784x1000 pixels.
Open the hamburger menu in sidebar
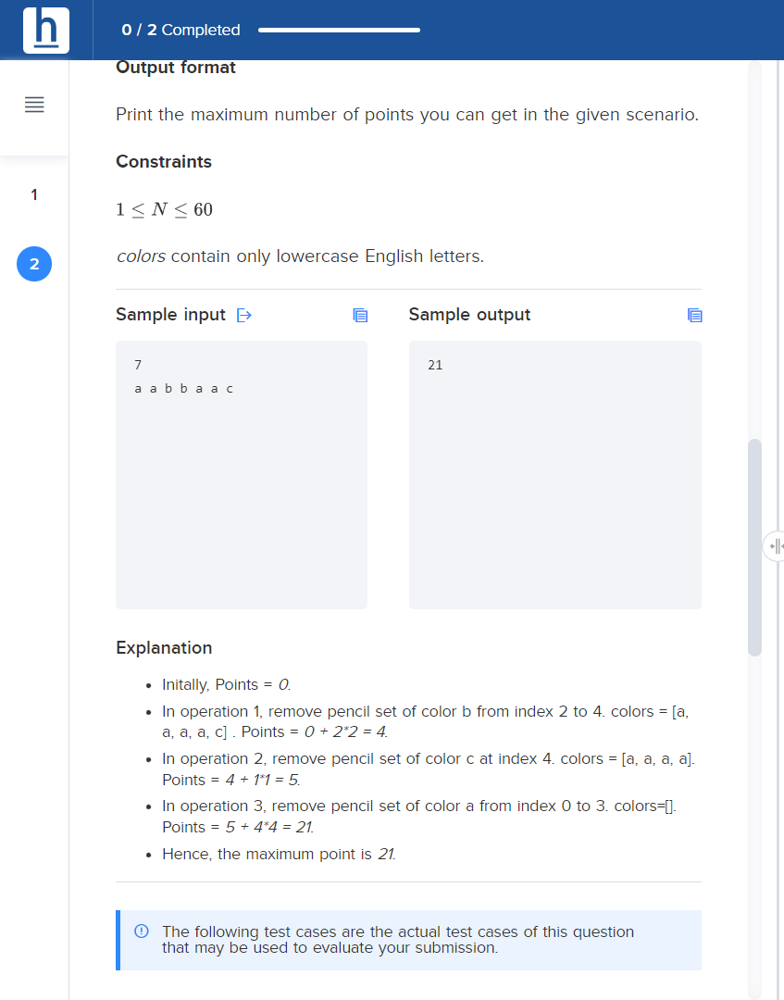click(x=34, y=105)
